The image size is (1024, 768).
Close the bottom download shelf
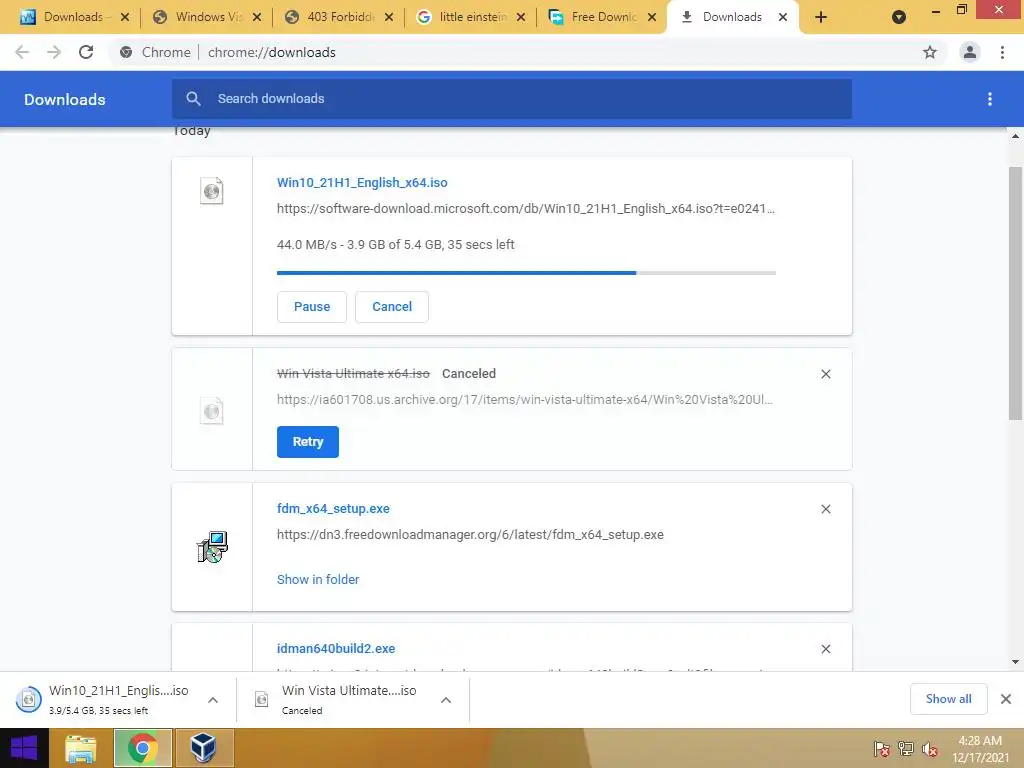1006,699
